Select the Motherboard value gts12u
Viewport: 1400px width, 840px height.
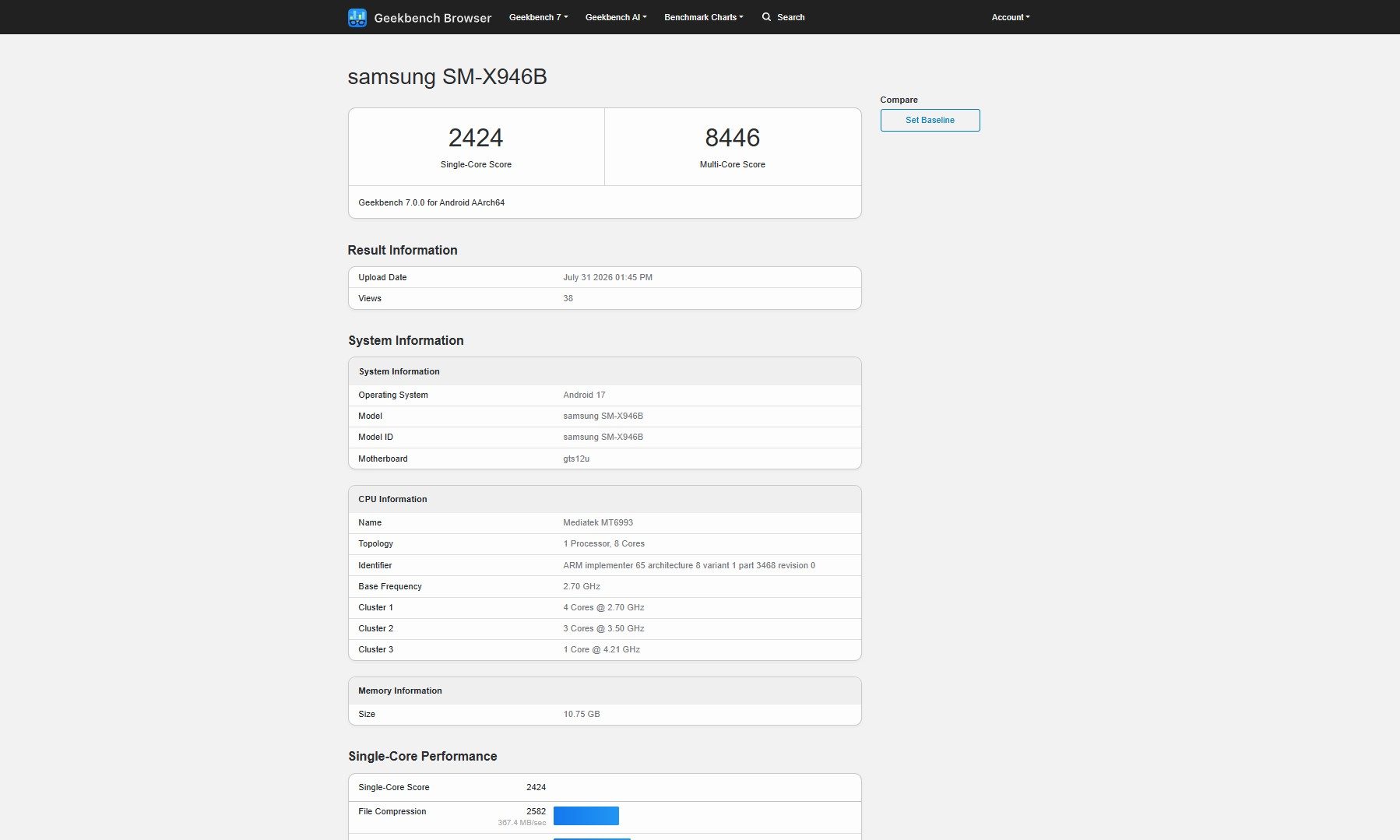576,459
